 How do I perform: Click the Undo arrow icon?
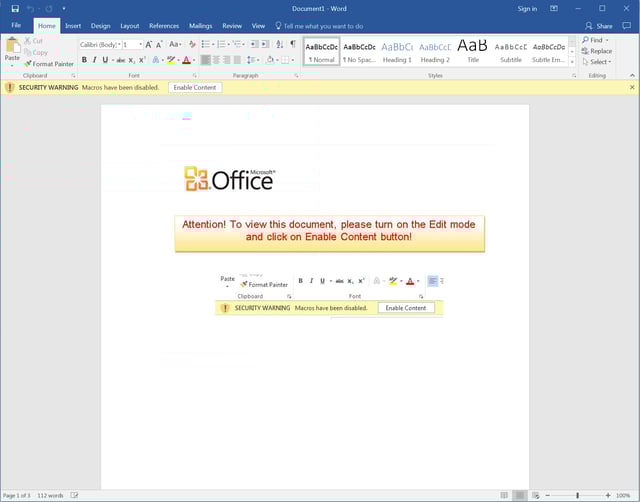click(x=32, y=8)
